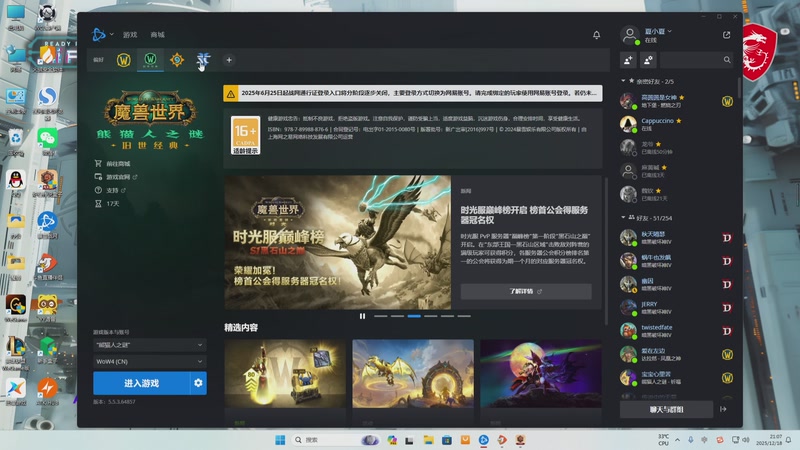This screenshot has width=800, height=450.
Task: Click the twistedfate friend name
Action: pyautogui.click(x=657, y=328)
